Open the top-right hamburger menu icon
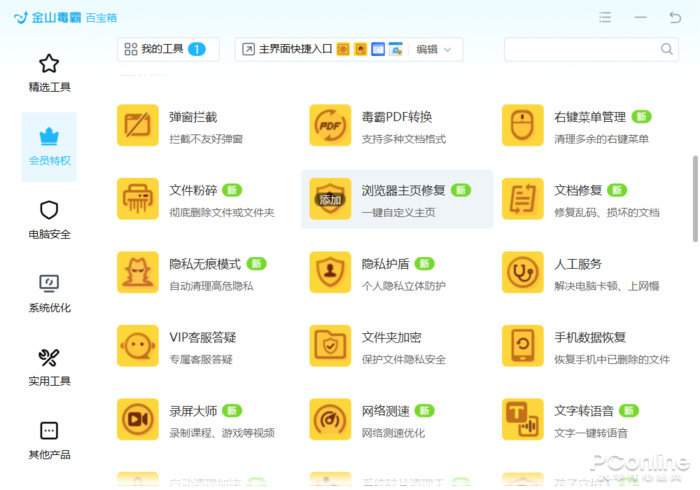The width and height of the screenshot is (700, 490). 605,17
